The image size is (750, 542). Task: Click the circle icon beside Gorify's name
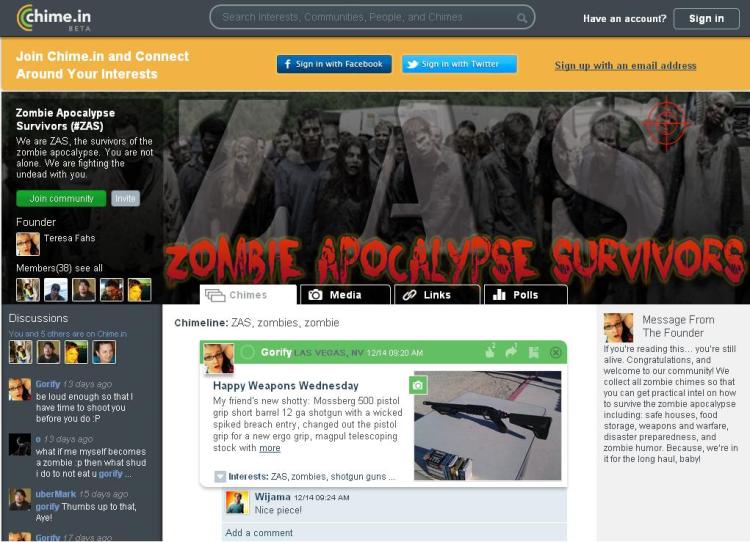click(x=248, y=352)
